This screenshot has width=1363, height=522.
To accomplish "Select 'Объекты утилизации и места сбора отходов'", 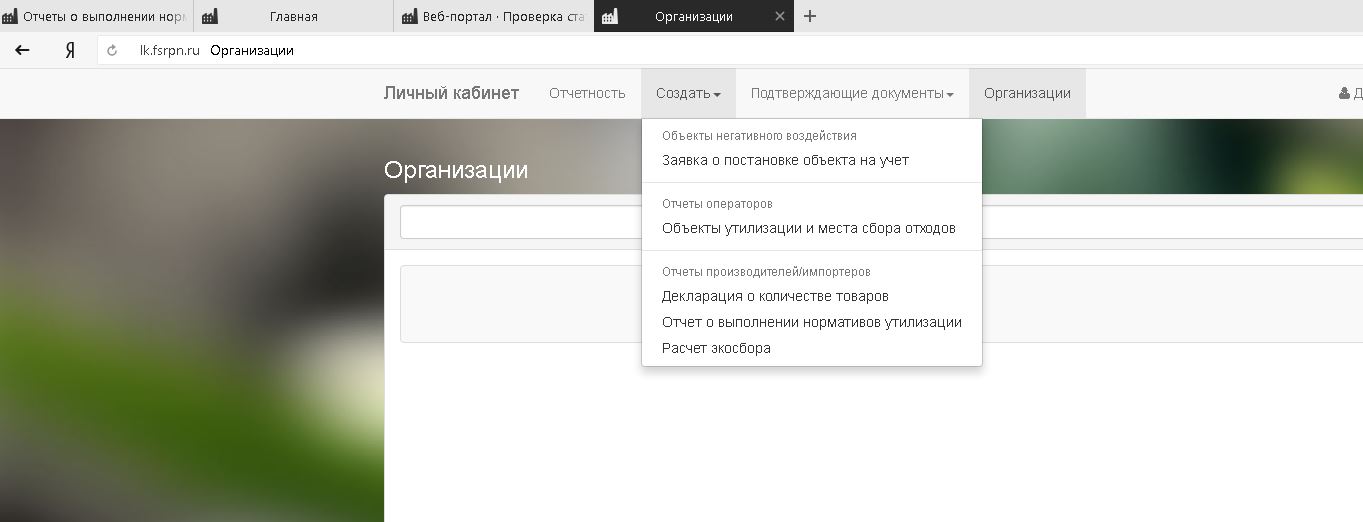I will click(x=808, y=228).
